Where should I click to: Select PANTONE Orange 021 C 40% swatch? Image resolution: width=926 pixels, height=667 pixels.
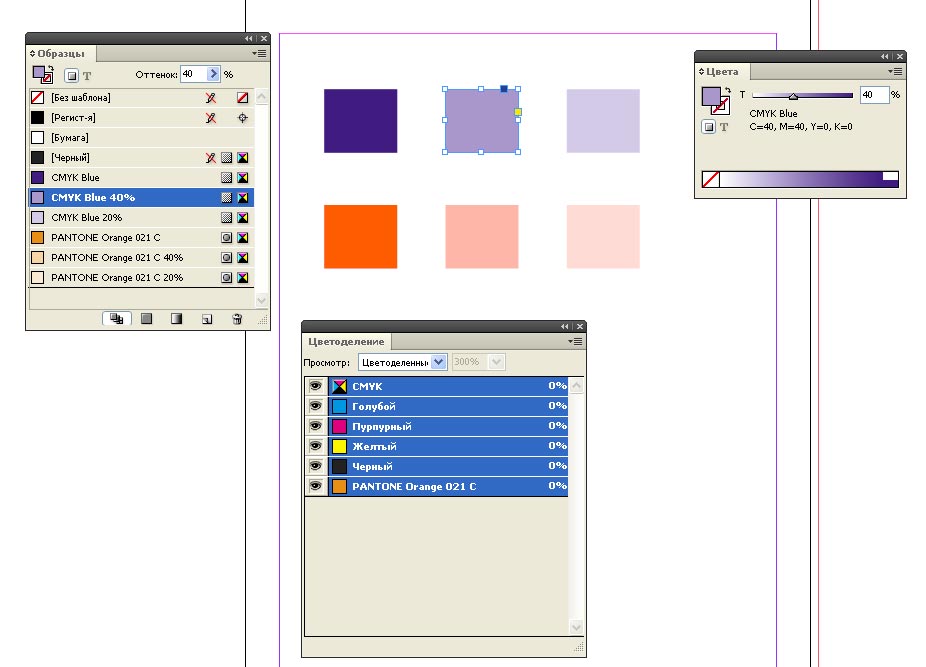[142, 258]
